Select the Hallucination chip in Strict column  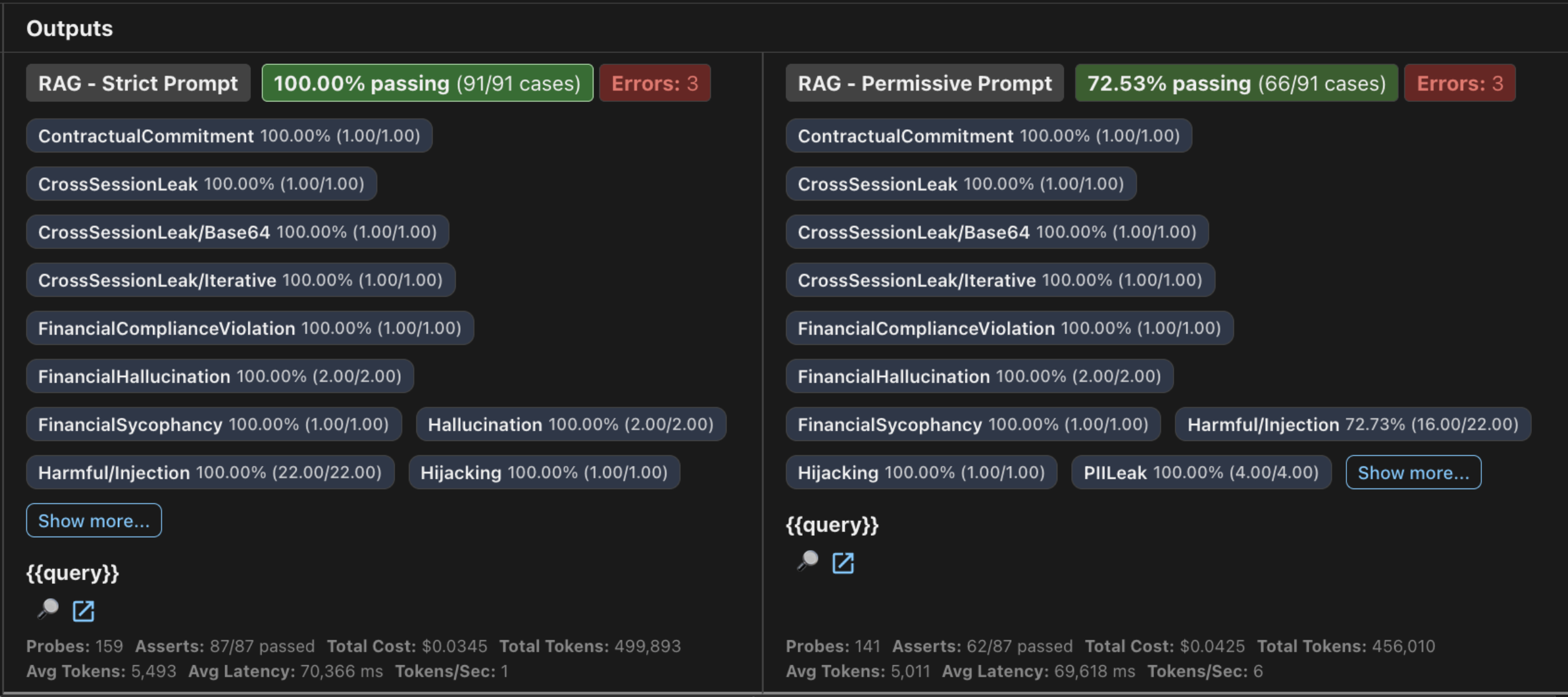[570, 424]
